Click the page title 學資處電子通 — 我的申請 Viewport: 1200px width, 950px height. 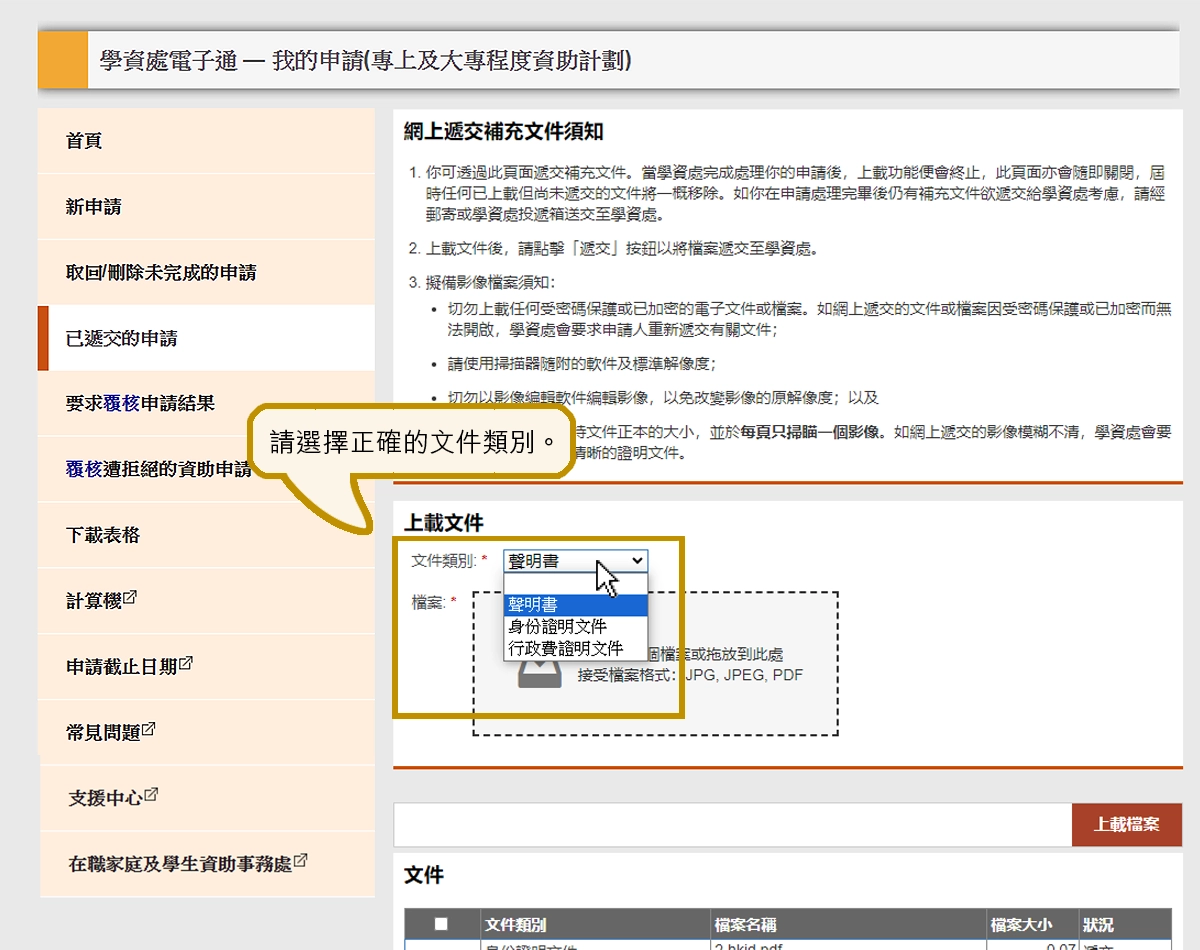366,61
